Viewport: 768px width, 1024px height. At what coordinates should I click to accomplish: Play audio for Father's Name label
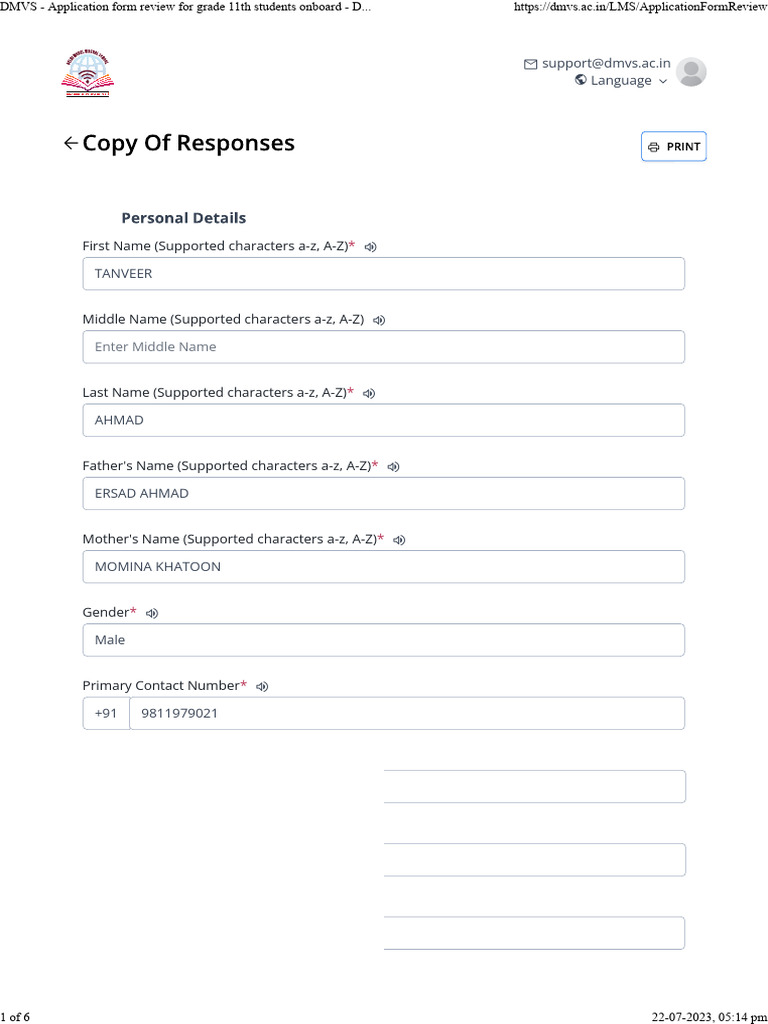click(394, 466)
